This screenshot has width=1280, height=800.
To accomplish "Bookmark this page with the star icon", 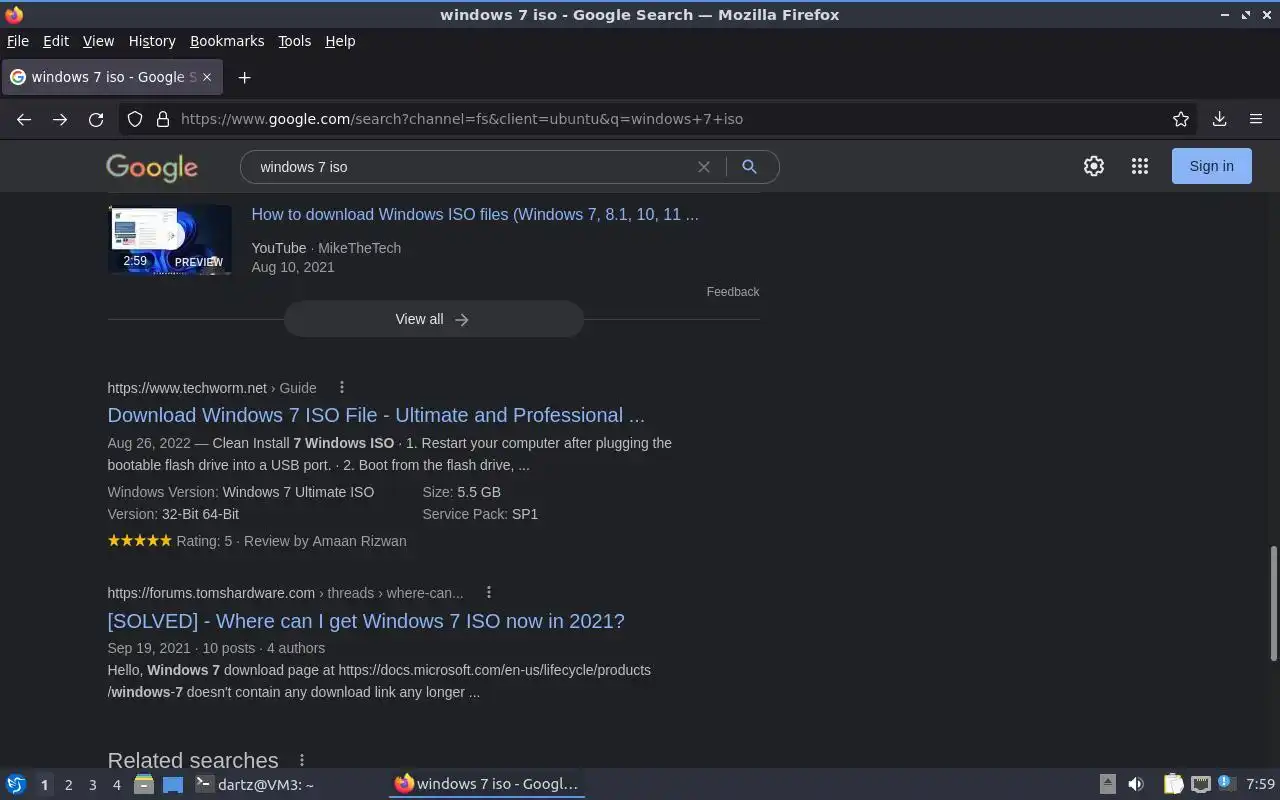I will pos(1181,119).
